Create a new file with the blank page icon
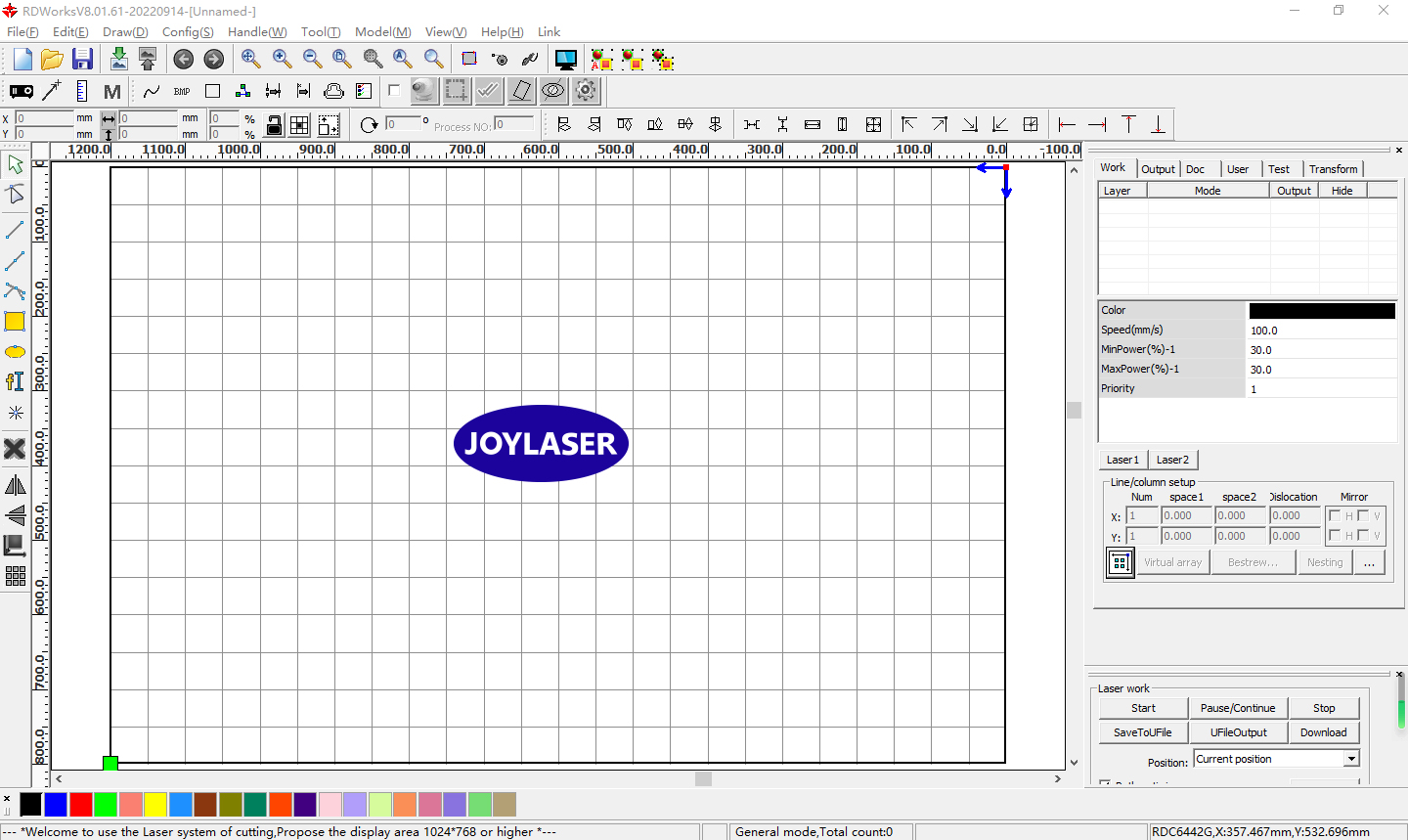Viewport: 1408px width, 840px height. coord(22,60)
